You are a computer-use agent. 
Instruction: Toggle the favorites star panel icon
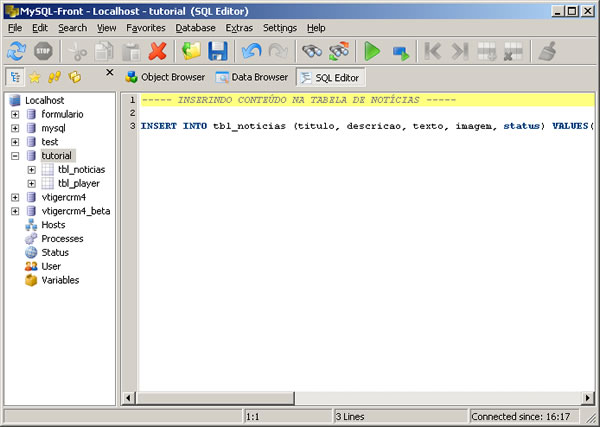coord(34,77)
